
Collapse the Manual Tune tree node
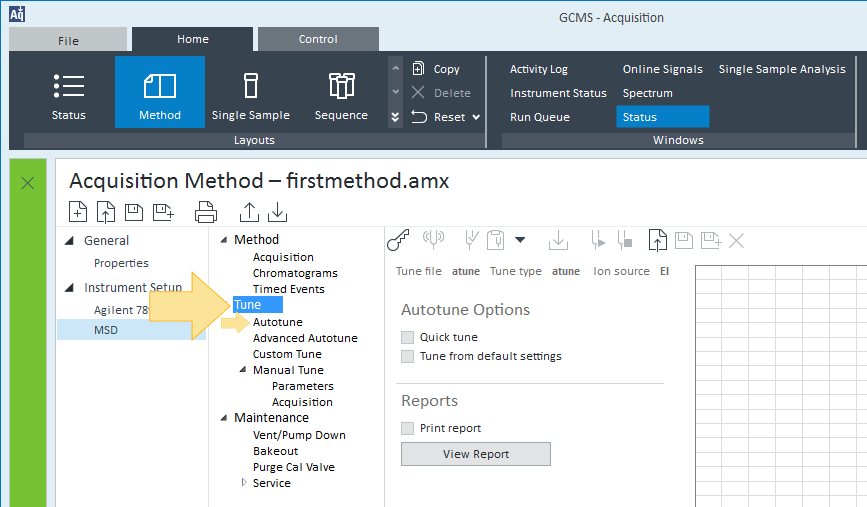click(x=243, y=369)
